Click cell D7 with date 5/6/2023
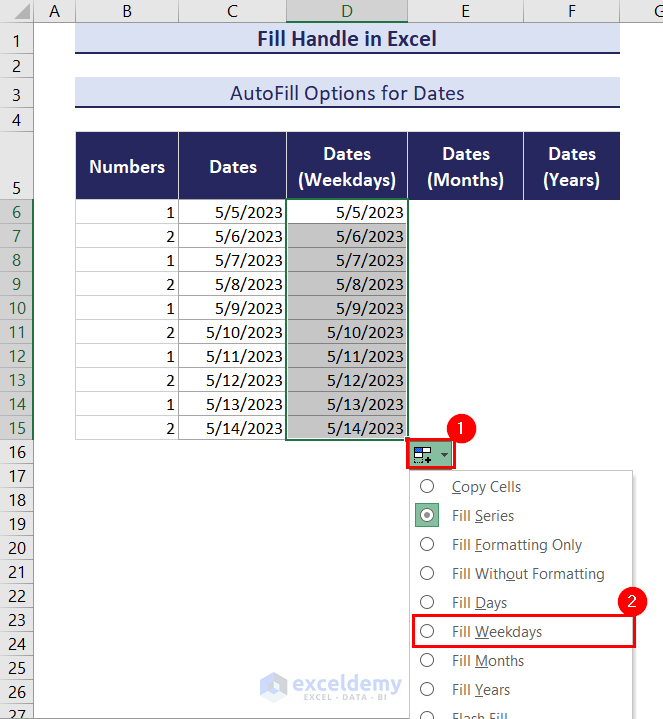Image resolution: width=663 pixels, height=719 pixels. tap(347, 236)
